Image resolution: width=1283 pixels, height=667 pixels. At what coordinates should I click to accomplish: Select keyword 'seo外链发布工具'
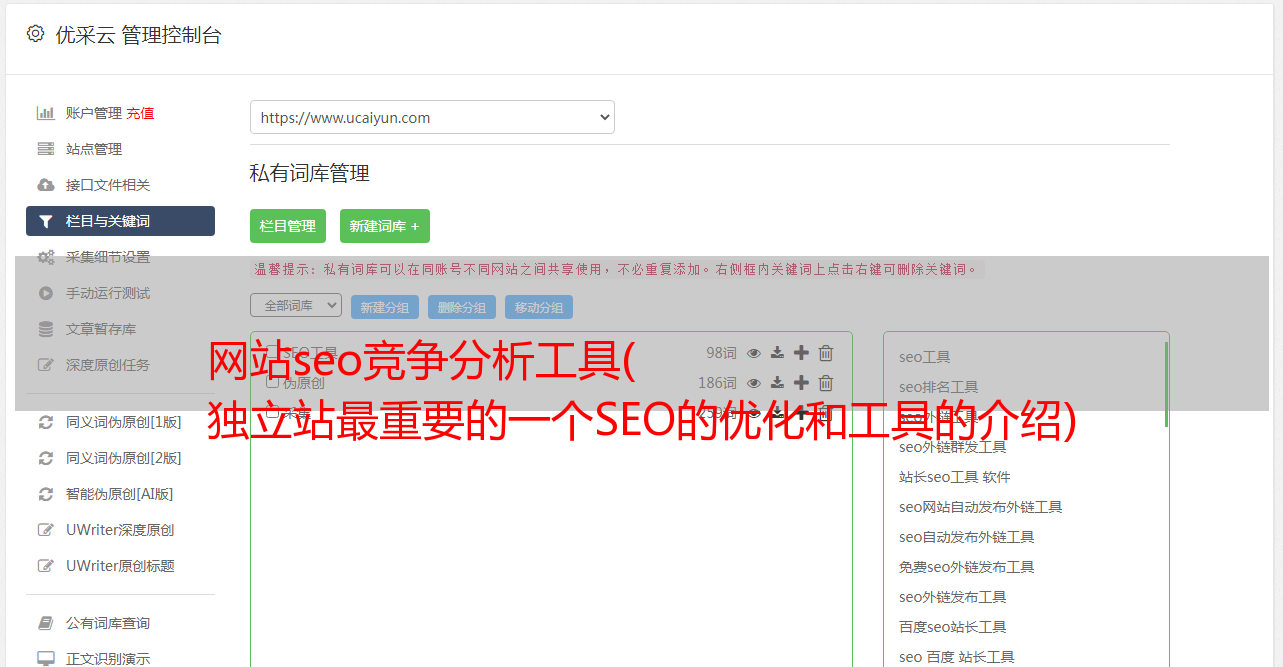coord(953,597)
